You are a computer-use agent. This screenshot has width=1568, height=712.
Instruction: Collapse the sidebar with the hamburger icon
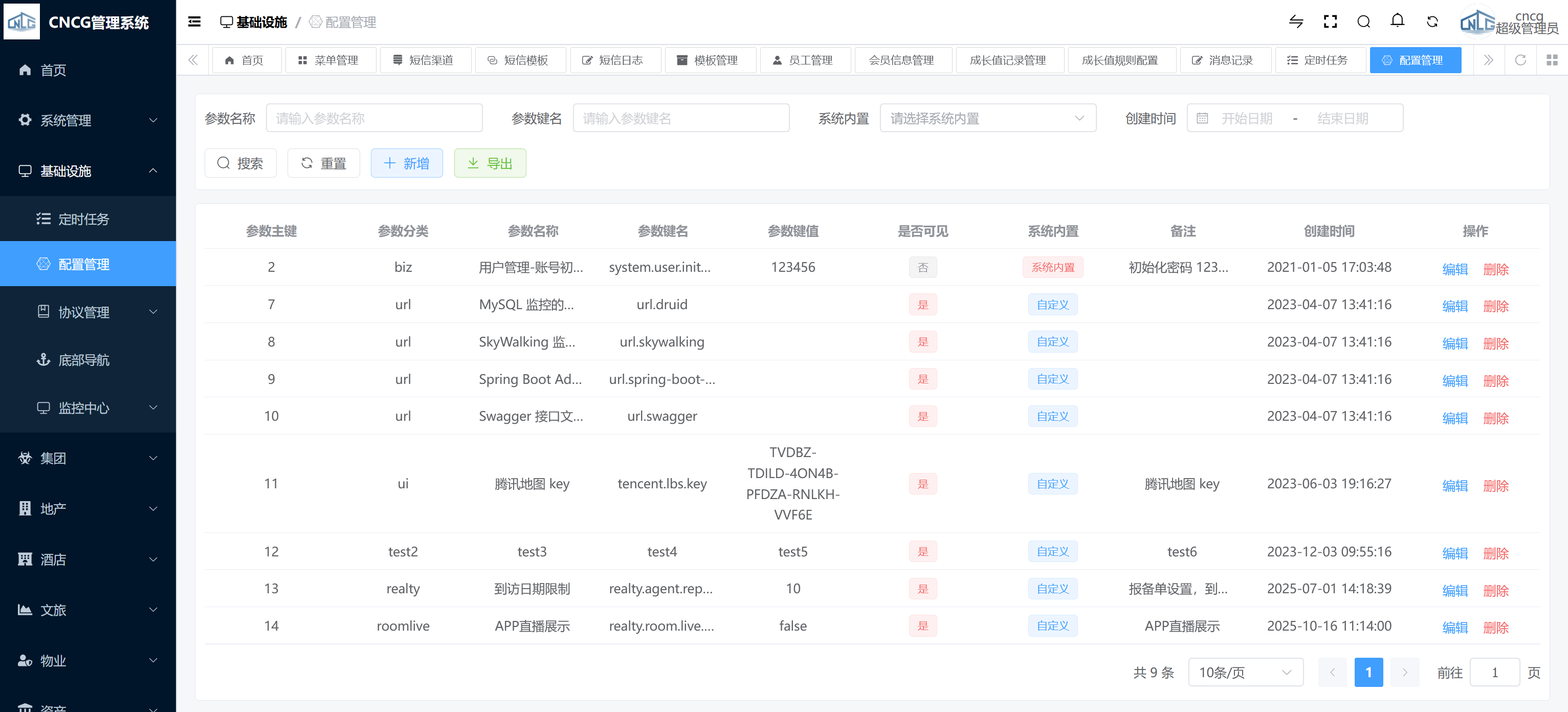[x=194, y=23]
